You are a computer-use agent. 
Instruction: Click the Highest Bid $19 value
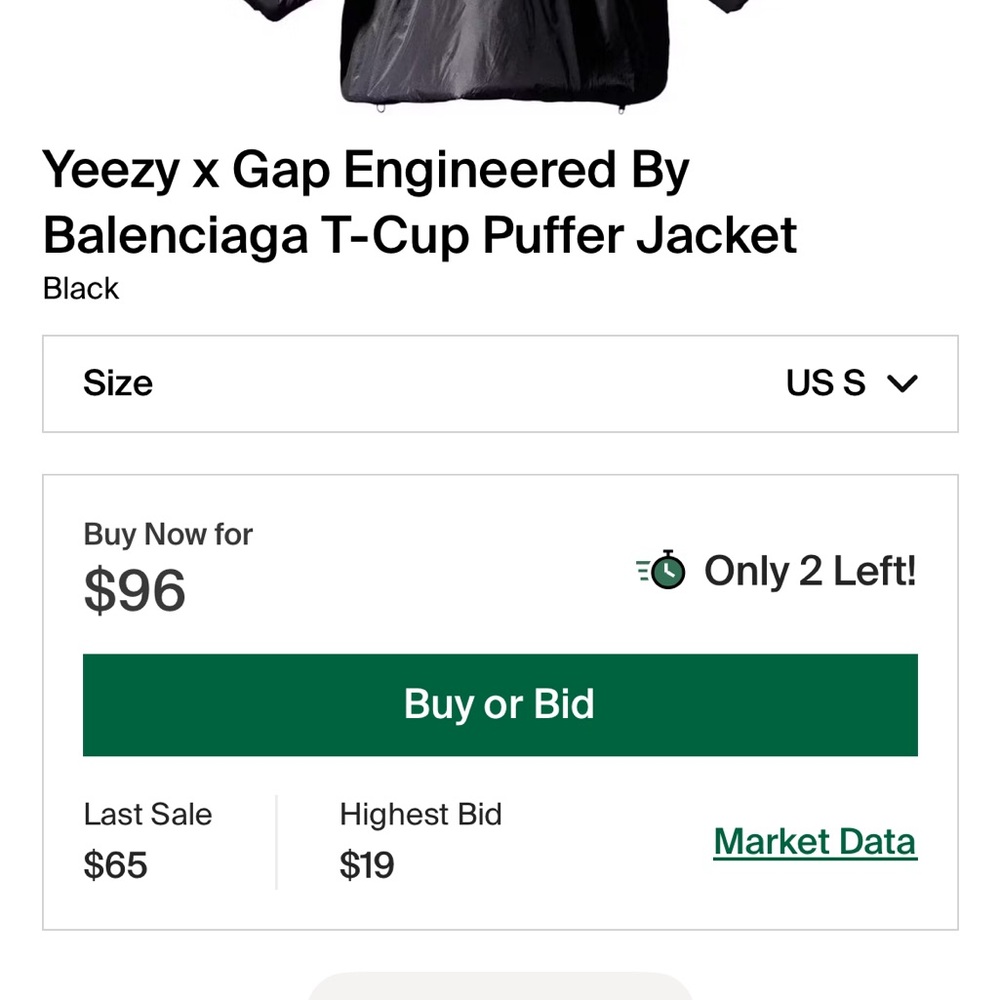(368, 864)
